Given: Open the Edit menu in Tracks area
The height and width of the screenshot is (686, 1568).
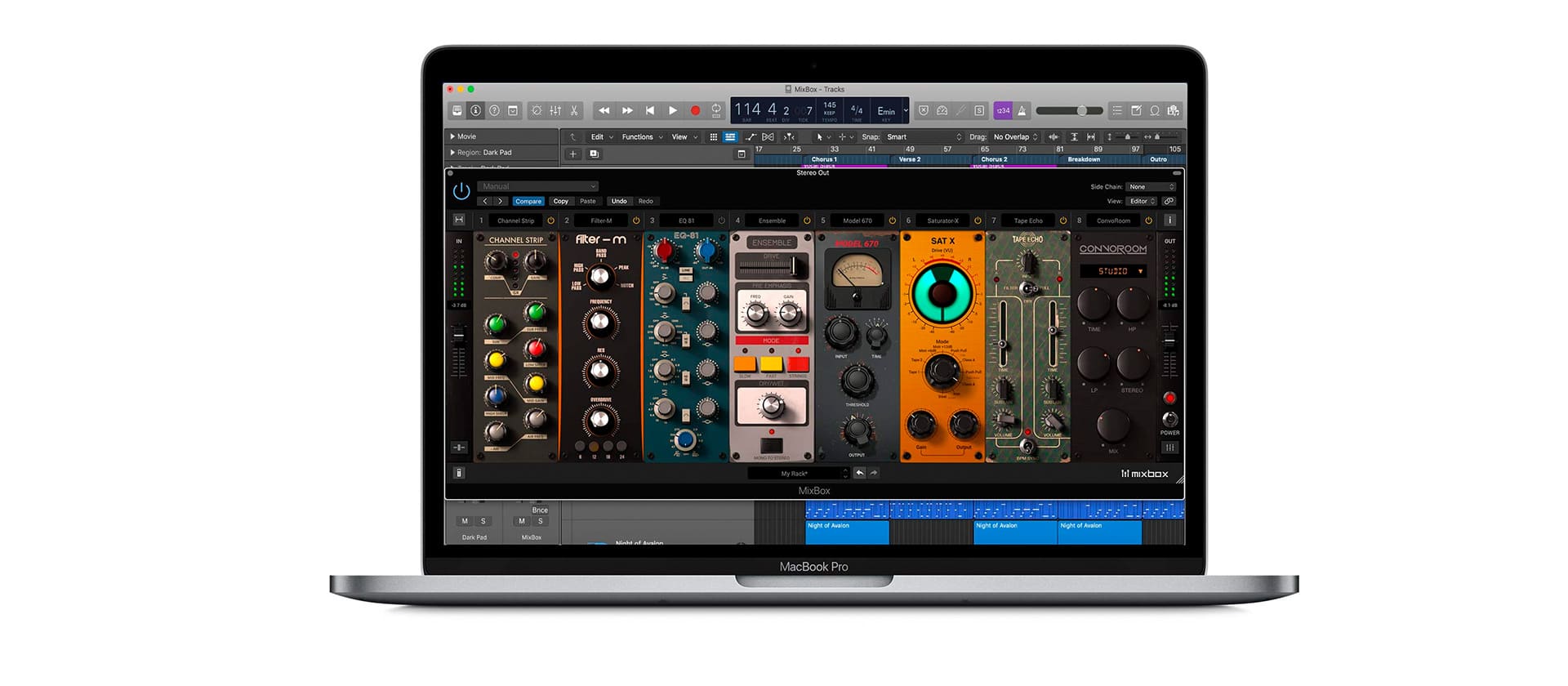Looking at the screenshot, I should click(601, 137).
